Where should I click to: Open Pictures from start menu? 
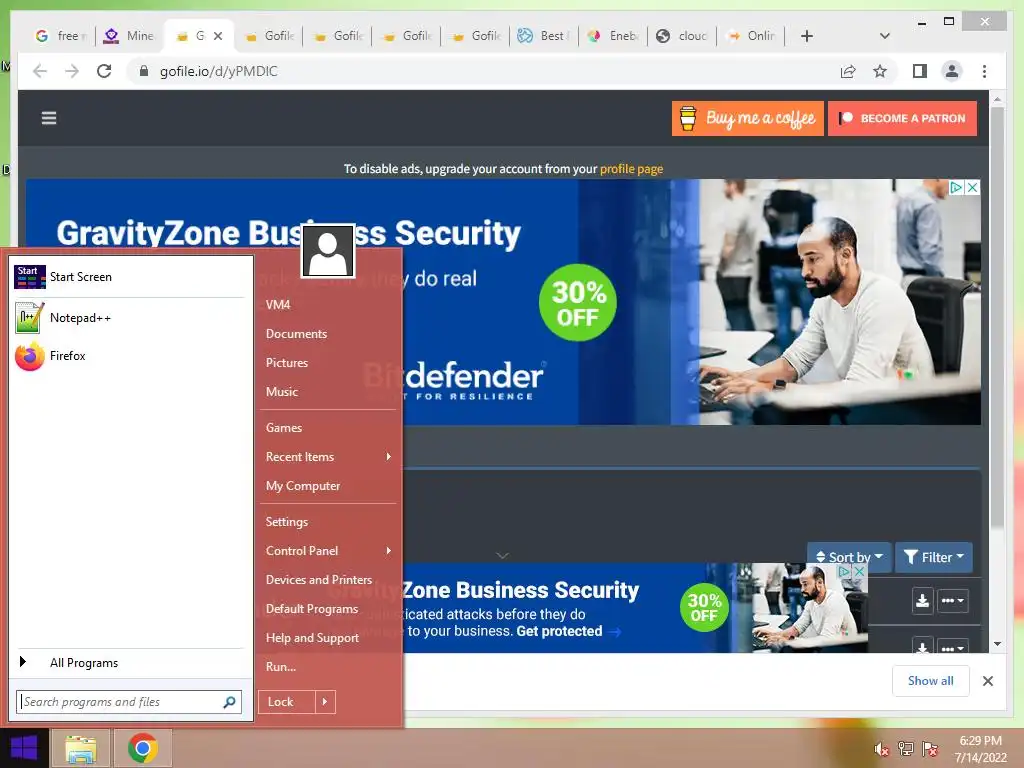point(287,362)
